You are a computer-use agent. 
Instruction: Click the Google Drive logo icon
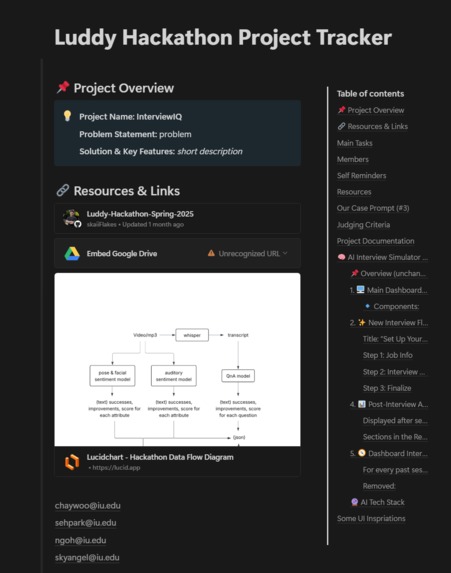tap(72, 254)
